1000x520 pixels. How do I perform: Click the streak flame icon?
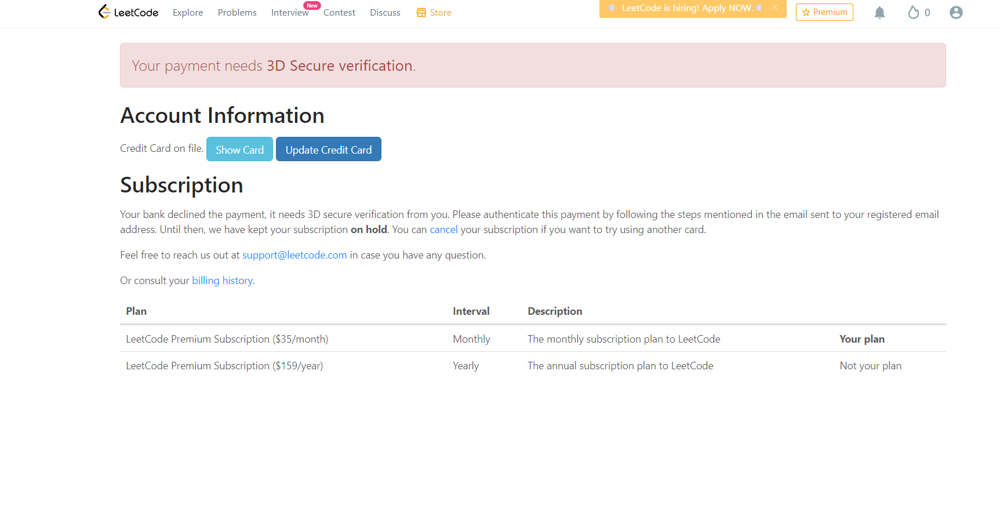coord(913,13)
